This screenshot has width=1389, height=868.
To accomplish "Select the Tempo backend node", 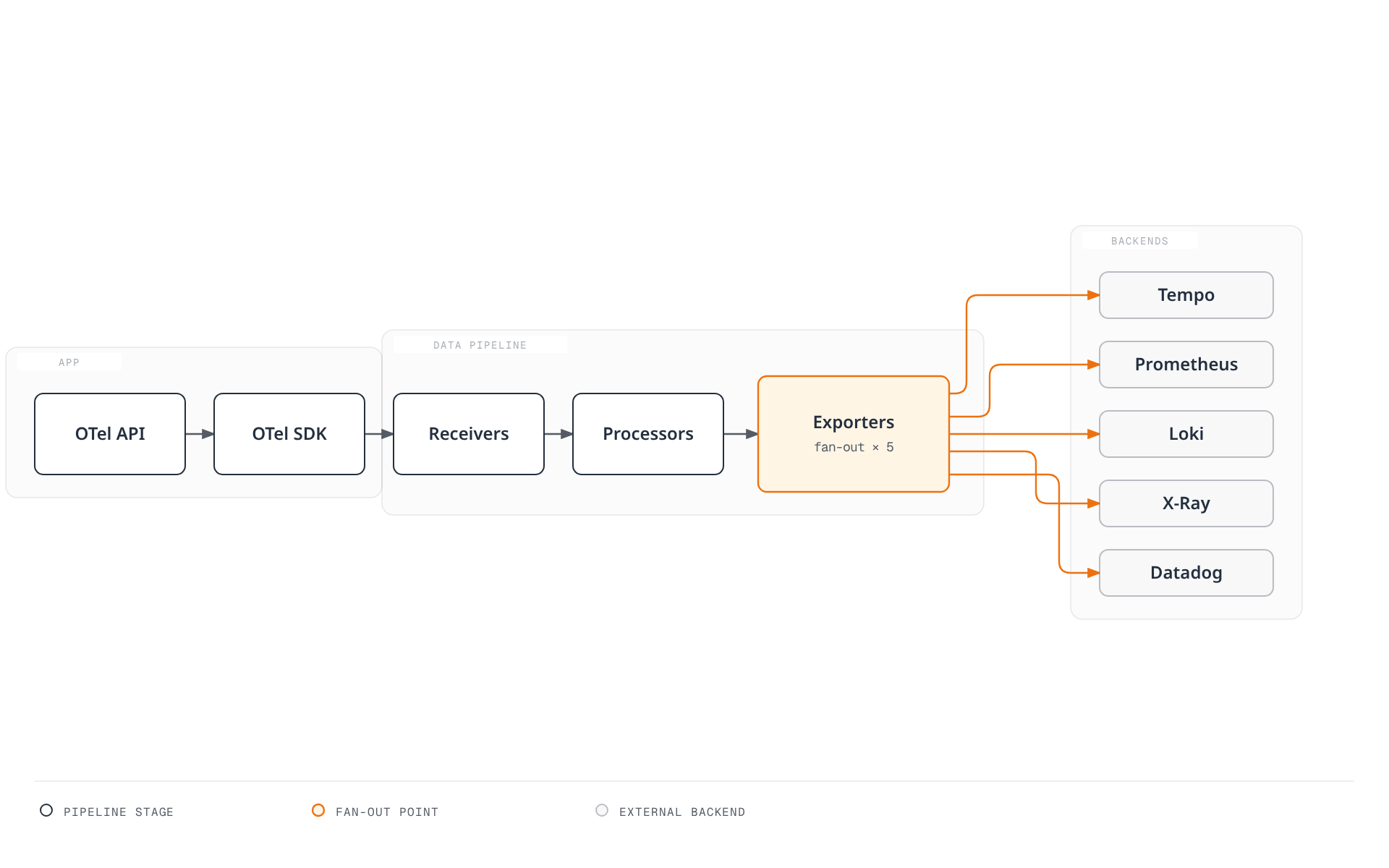I will coord(1186,295).
